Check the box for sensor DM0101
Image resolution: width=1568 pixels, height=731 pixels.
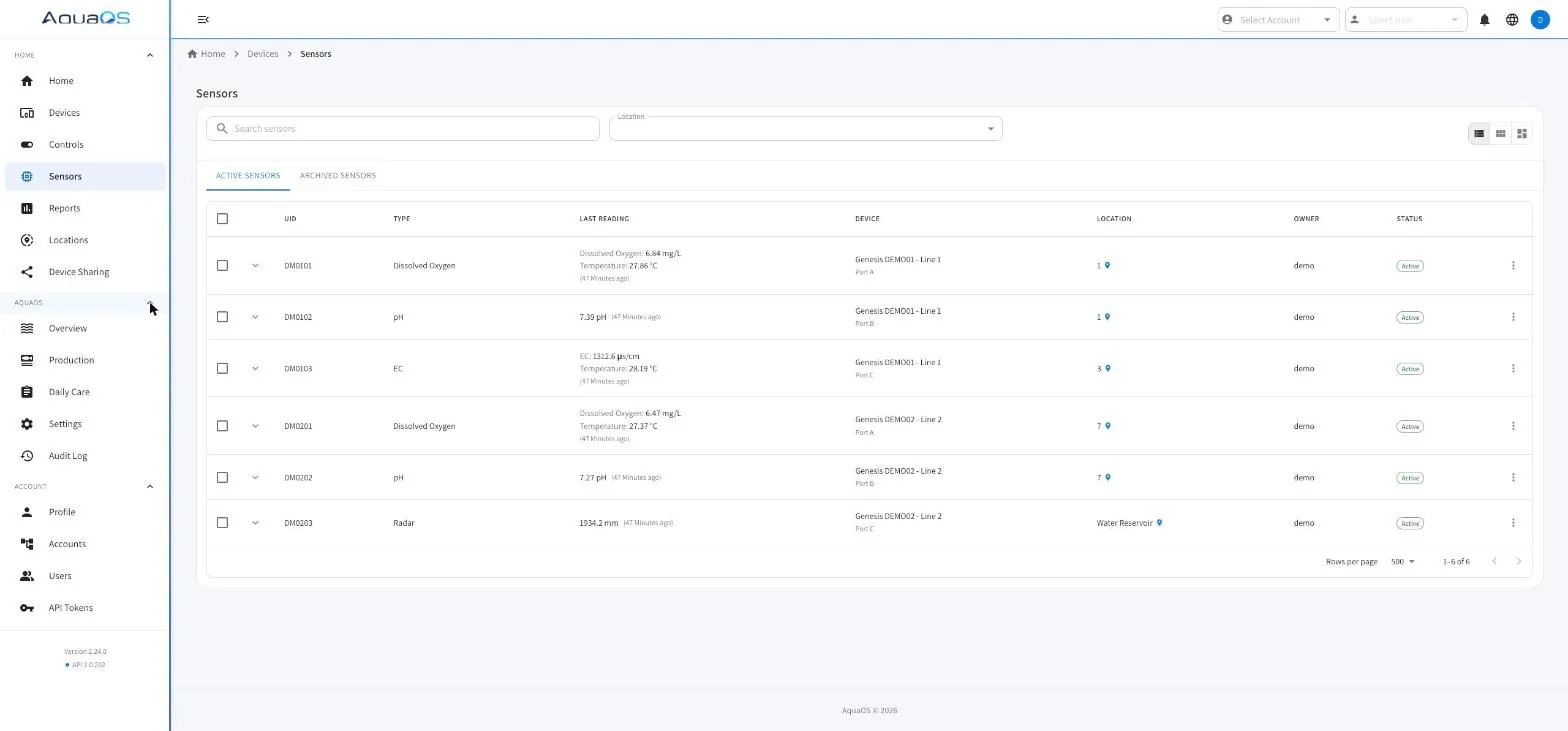222,266
